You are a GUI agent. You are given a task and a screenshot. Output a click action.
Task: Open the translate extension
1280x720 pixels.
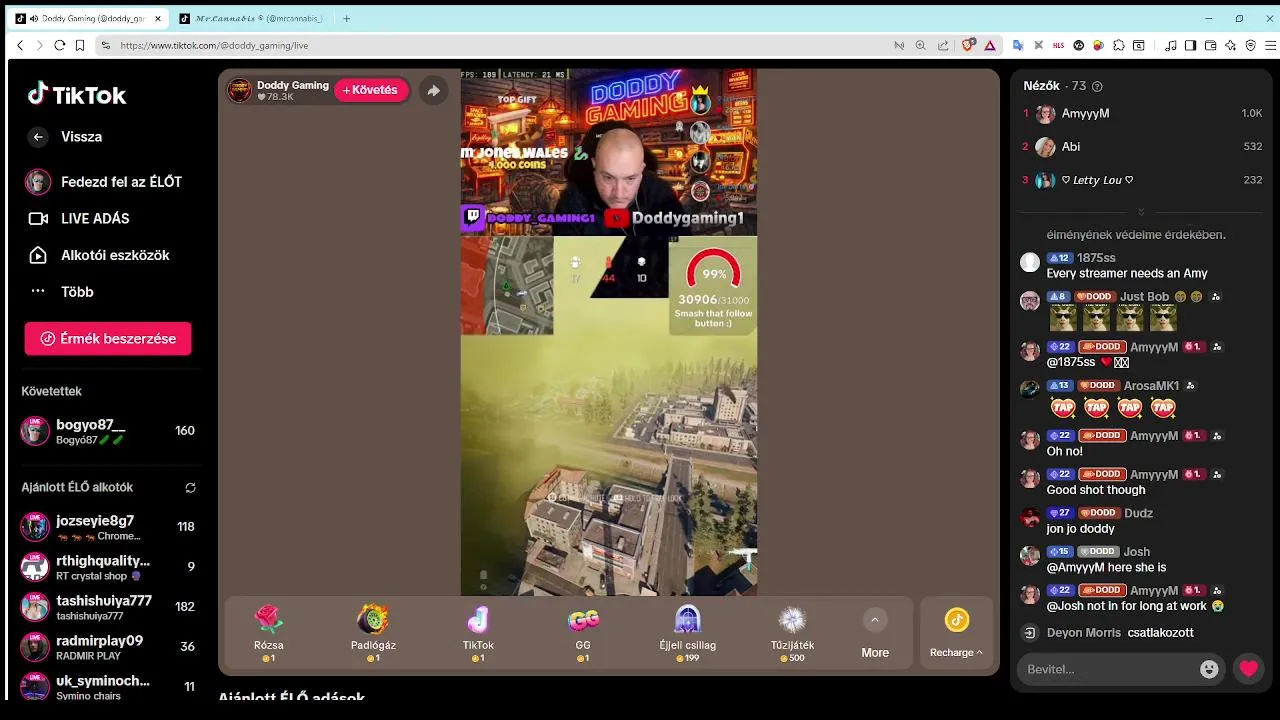point(1018,45)
